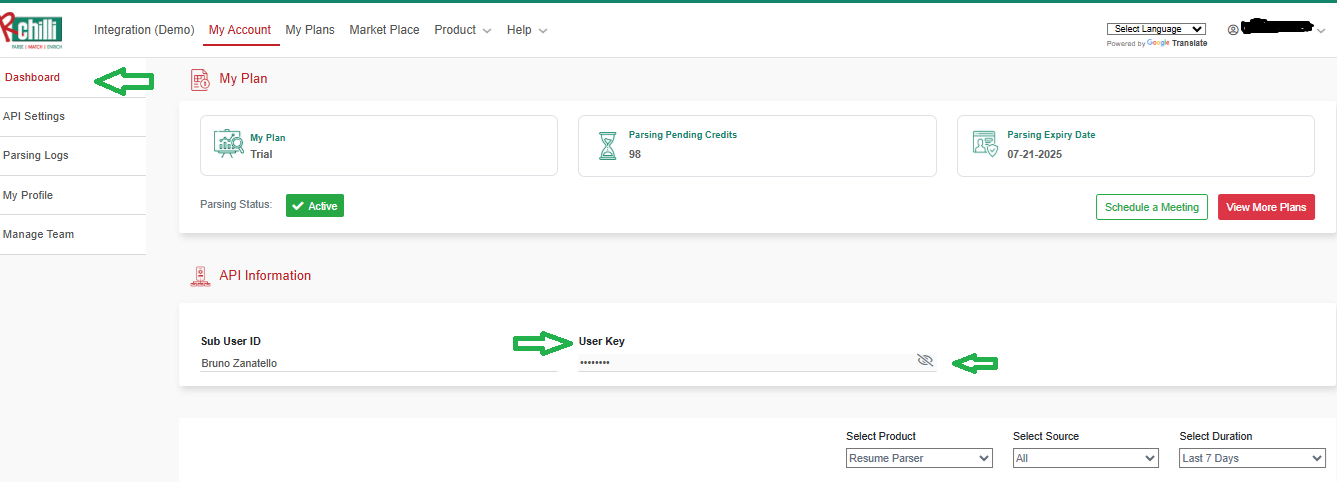Open the Select Product dropdown
The width and height of the screenshot is (1337, 482).
(x=919, y=458)
